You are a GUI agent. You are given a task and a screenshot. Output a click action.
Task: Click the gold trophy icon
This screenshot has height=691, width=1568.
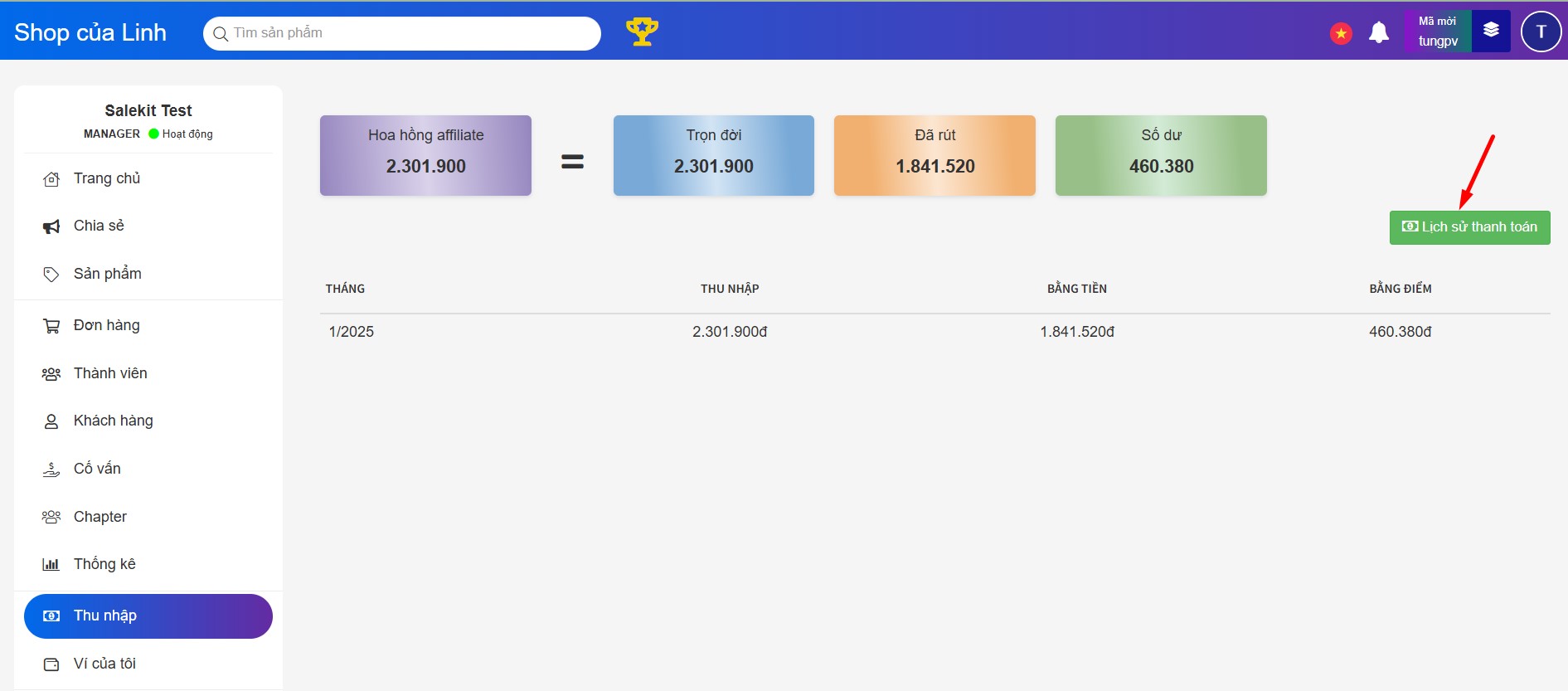(642, 32)
